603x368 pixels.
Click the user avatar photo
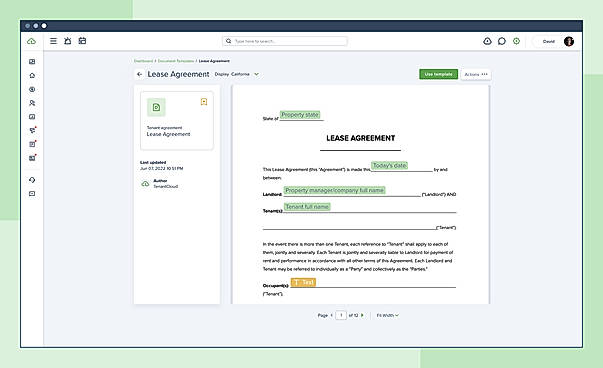(569, 42)
